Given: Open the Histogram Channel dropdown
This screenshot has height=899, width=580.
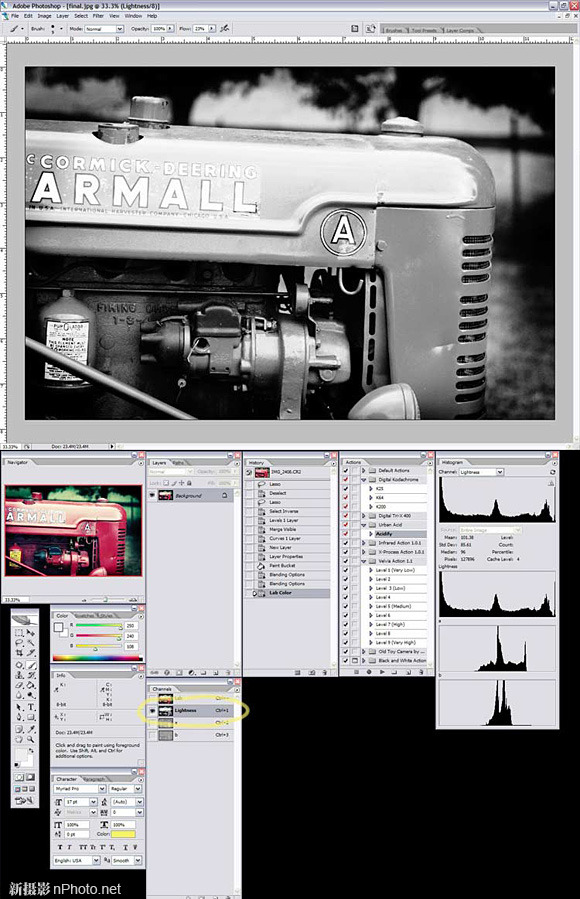Looking at the screenshot, I should pyautogui.click(x=500, y=472).
